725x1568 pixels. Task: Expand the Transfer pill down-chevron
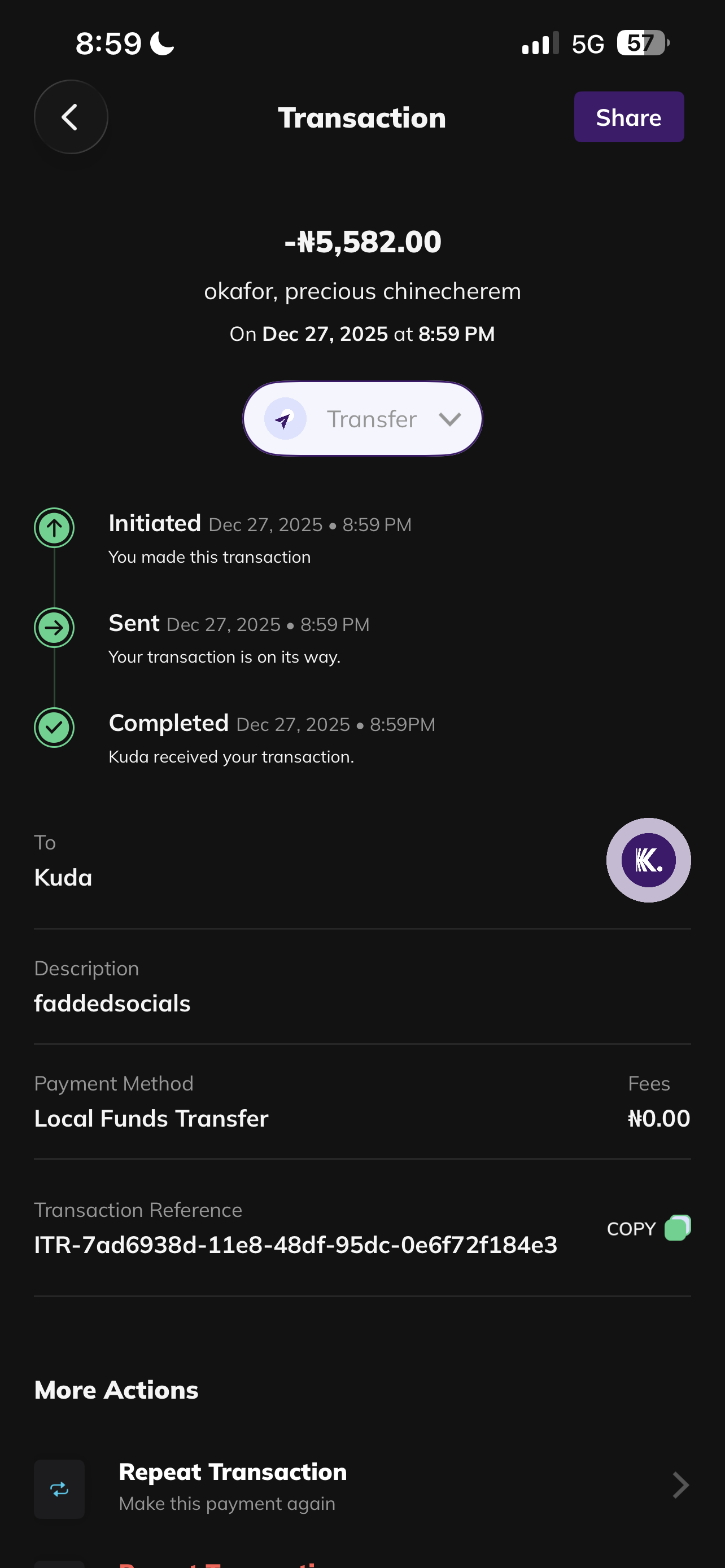pyautogui.click(x=450, y=419)
